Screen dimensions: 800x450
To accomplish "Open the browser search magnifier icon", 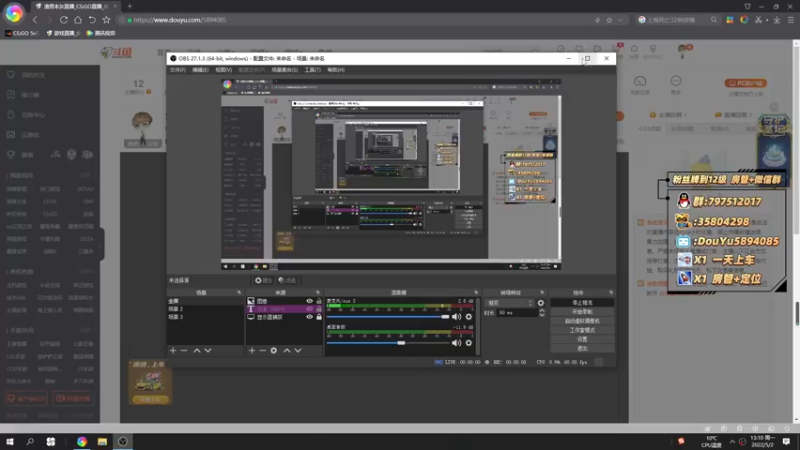I will 714,20.
